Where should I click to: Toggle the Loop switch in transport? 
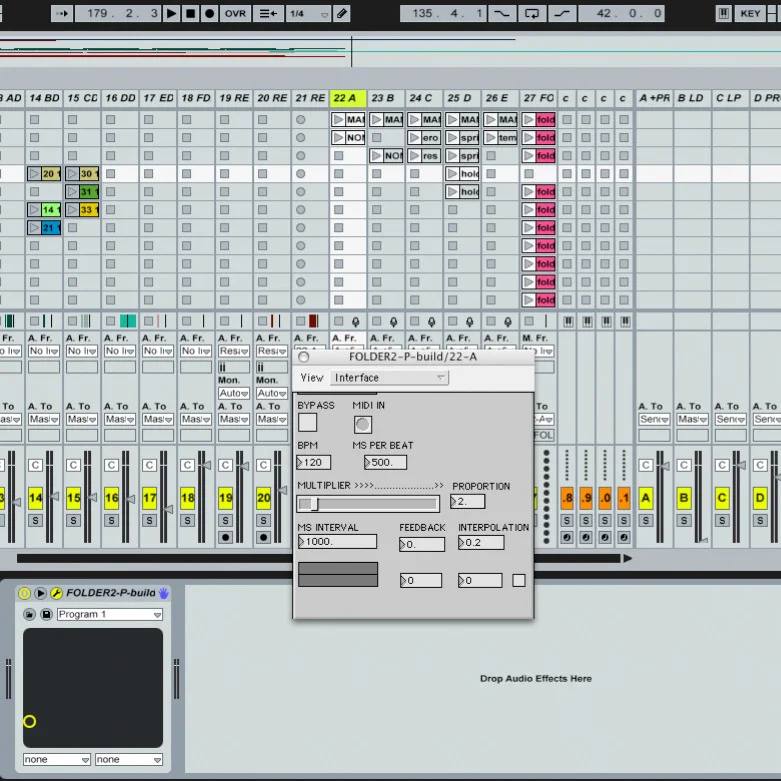531,13
